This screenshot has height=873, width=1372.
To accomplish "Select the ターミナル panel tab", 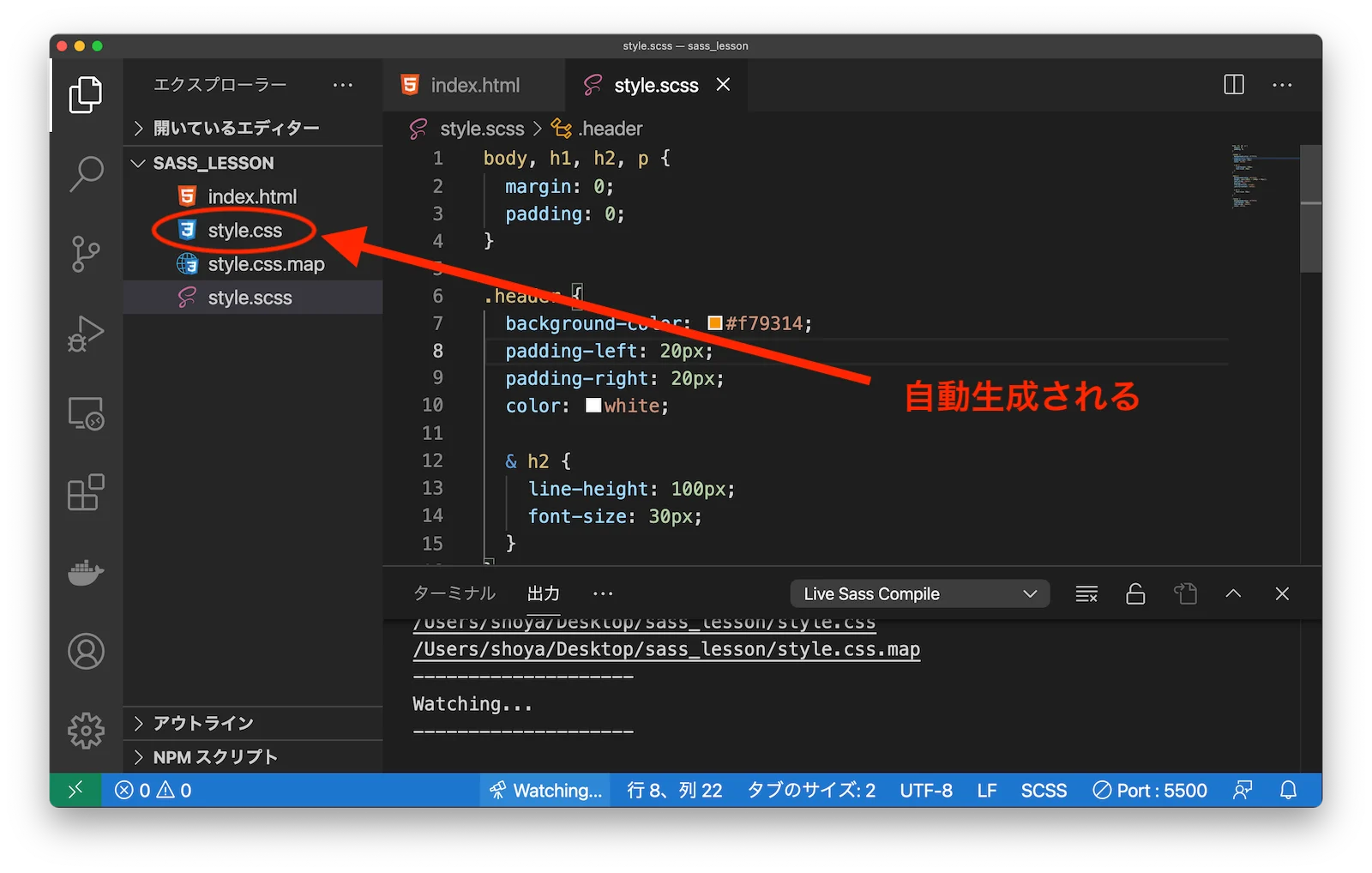I will 453,593.
